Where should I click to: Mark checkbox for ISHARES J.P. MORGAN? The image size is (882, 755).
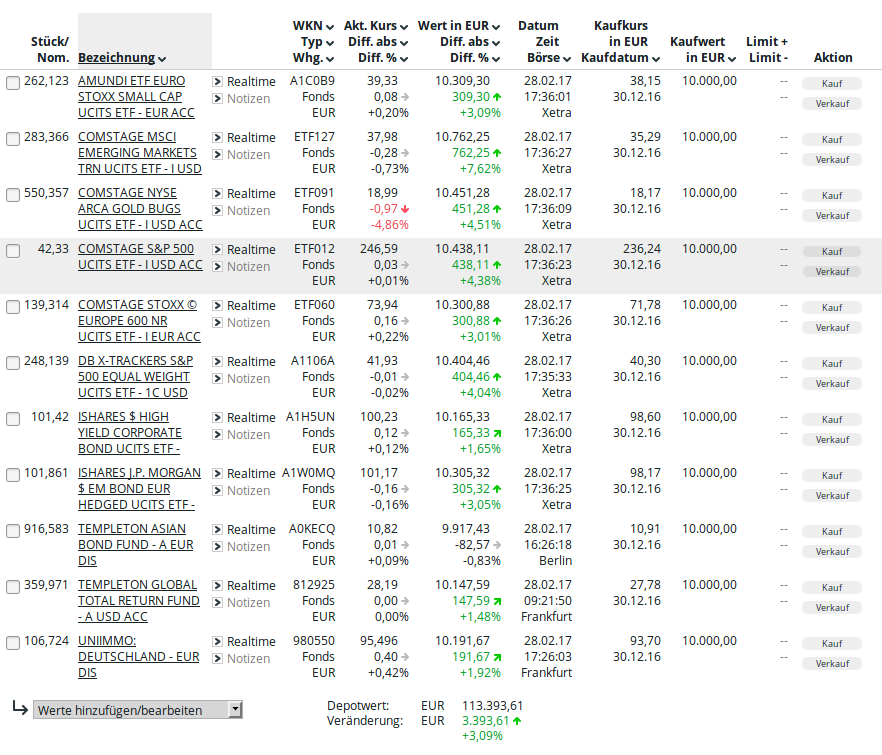coord(13,475)
